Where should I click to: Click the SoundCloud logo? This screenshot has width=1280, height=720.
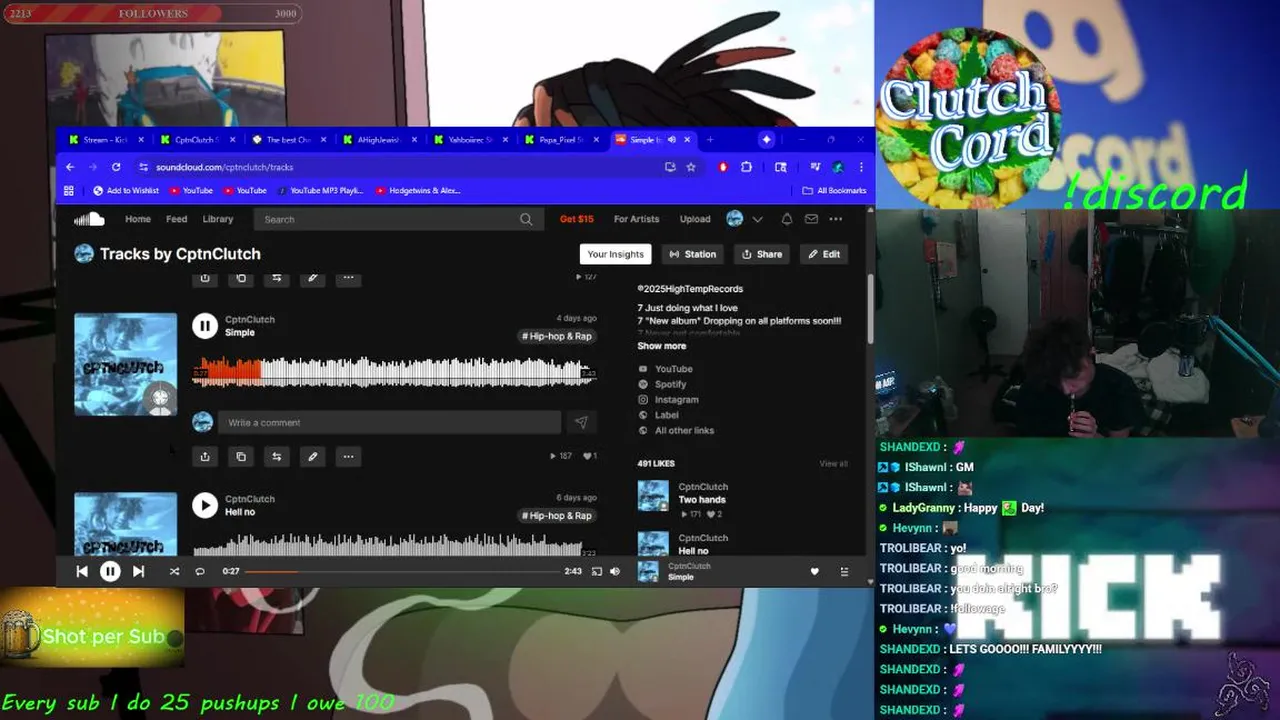point(89,219)
